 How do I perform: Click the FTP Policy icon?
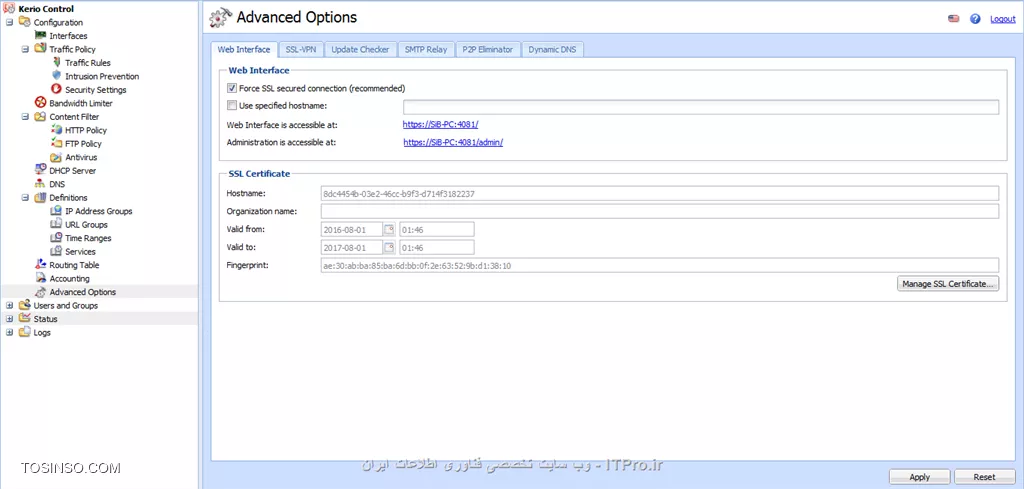(56, 144)
